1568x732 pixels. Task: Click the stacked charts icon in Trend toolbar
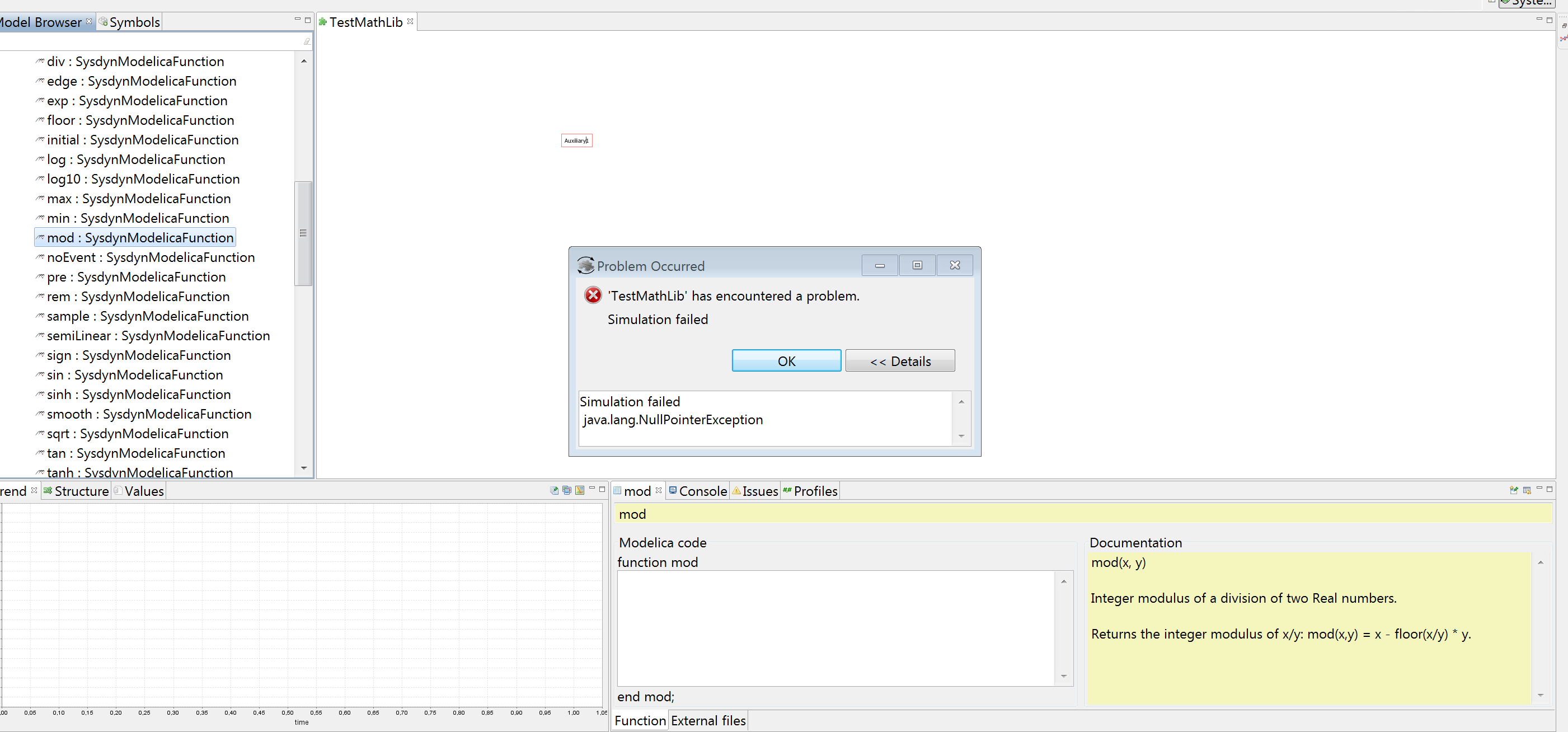[x=567, y=490]
